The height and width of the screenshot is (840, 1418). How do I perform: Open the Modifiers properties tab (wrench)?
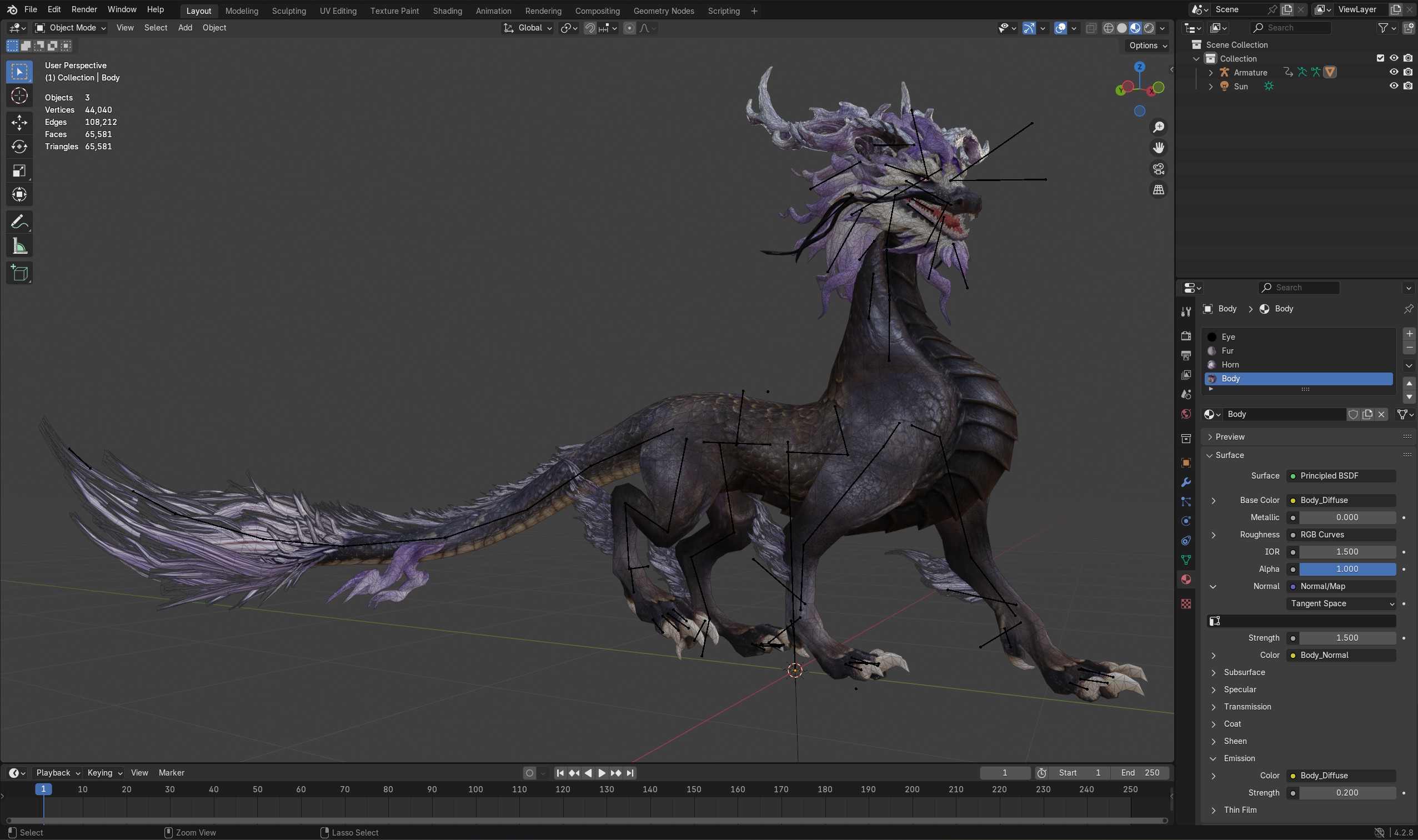pyautogui.click(x=1186, y=482)
